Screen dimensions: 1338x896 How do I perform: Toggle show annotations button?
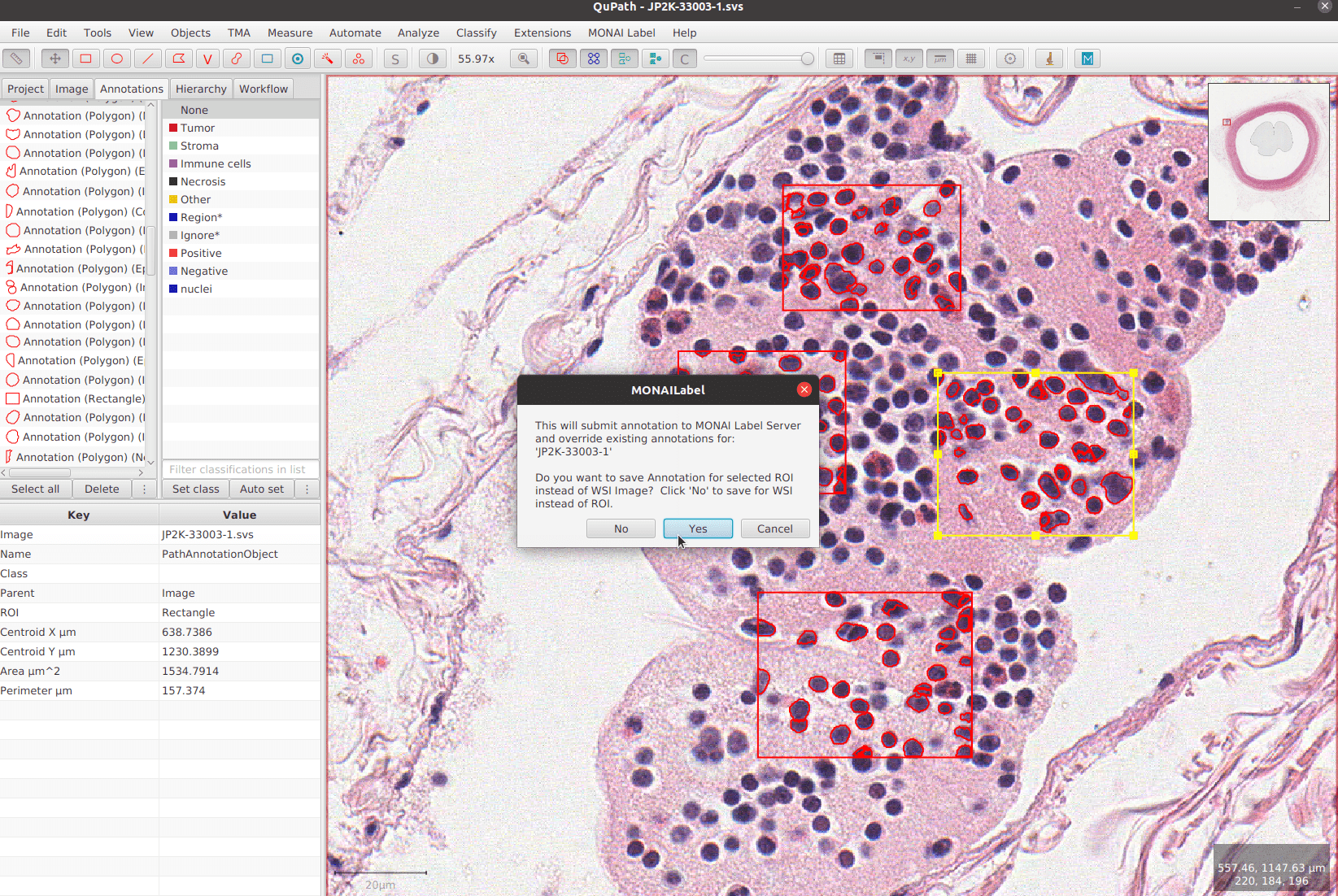[562, 59]
